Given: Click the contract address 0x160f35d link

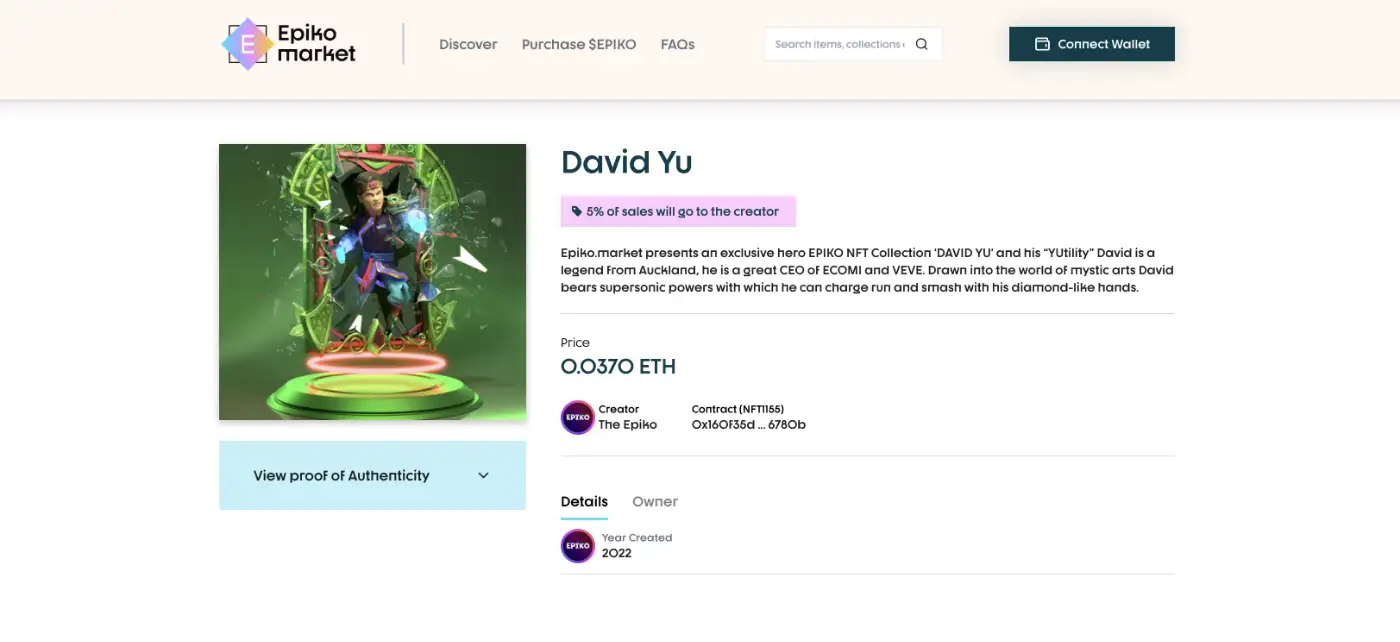Looking at the screenshot, I should point(748,425).
